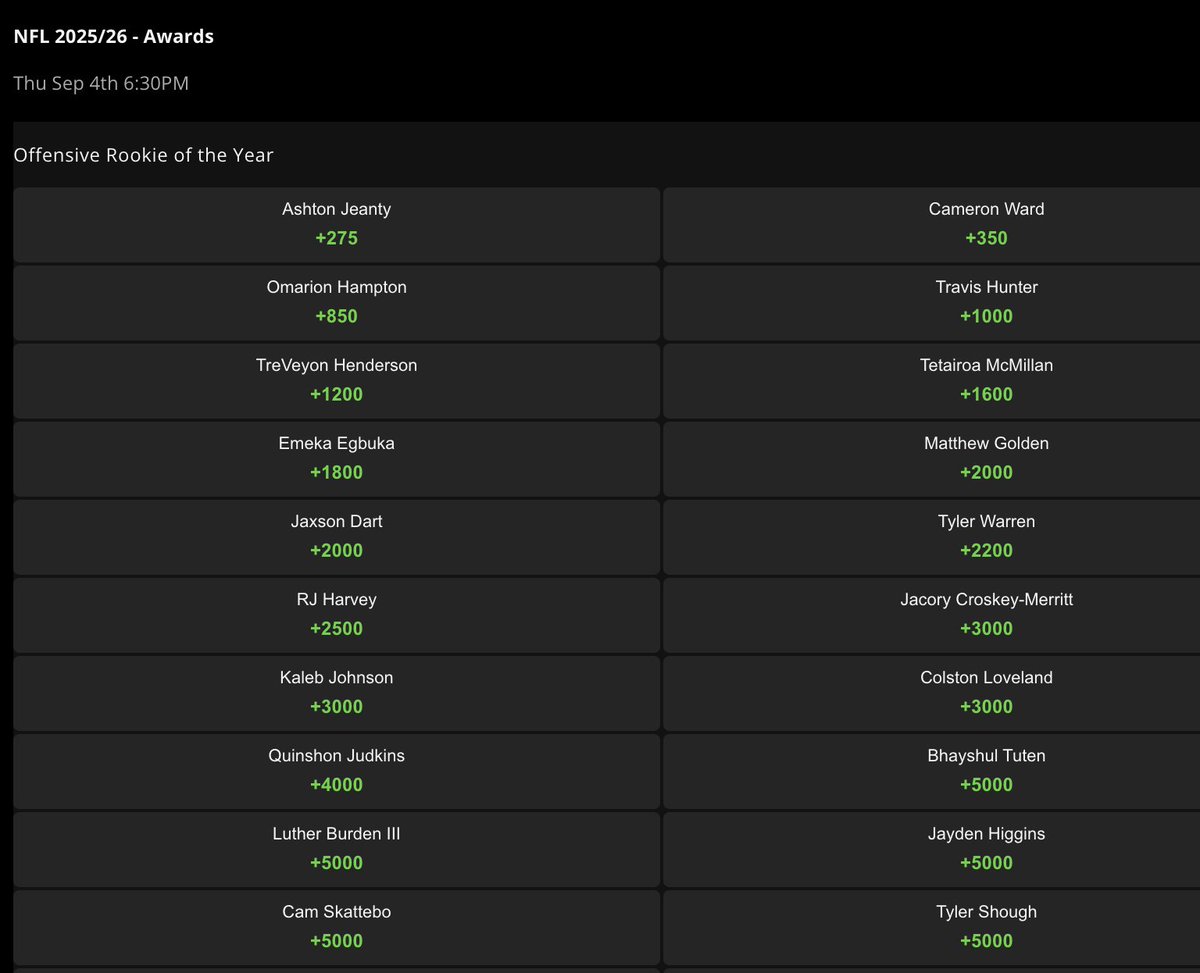
Task: Click the Thu Sep 4th 6:30PM date
Action: click(x=101, y=83)
